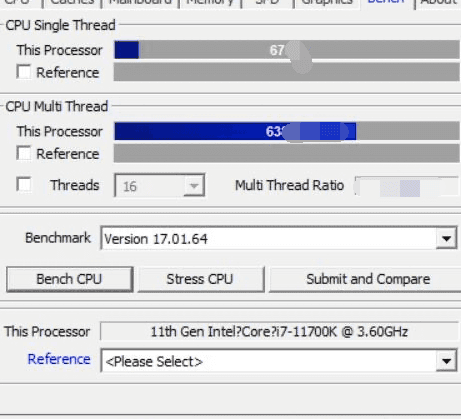Screen dimensions: 461x419
Task: Open the blue Reference link
Action: pos(59,359)
